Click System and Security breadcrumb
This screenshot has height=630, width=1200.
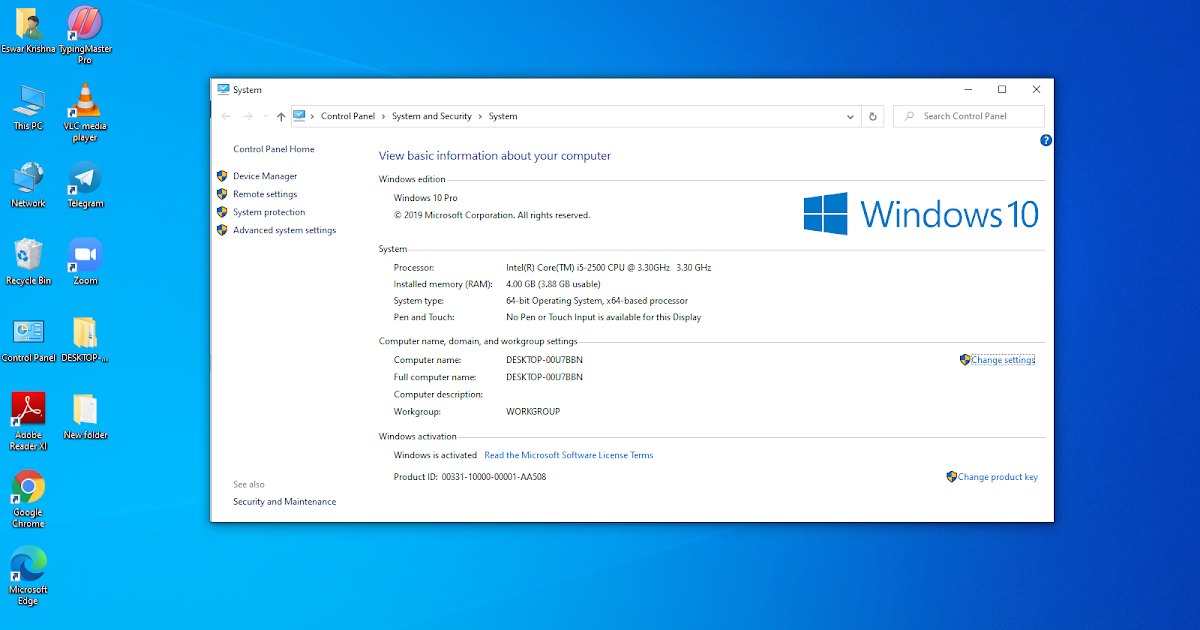point(432,116)
